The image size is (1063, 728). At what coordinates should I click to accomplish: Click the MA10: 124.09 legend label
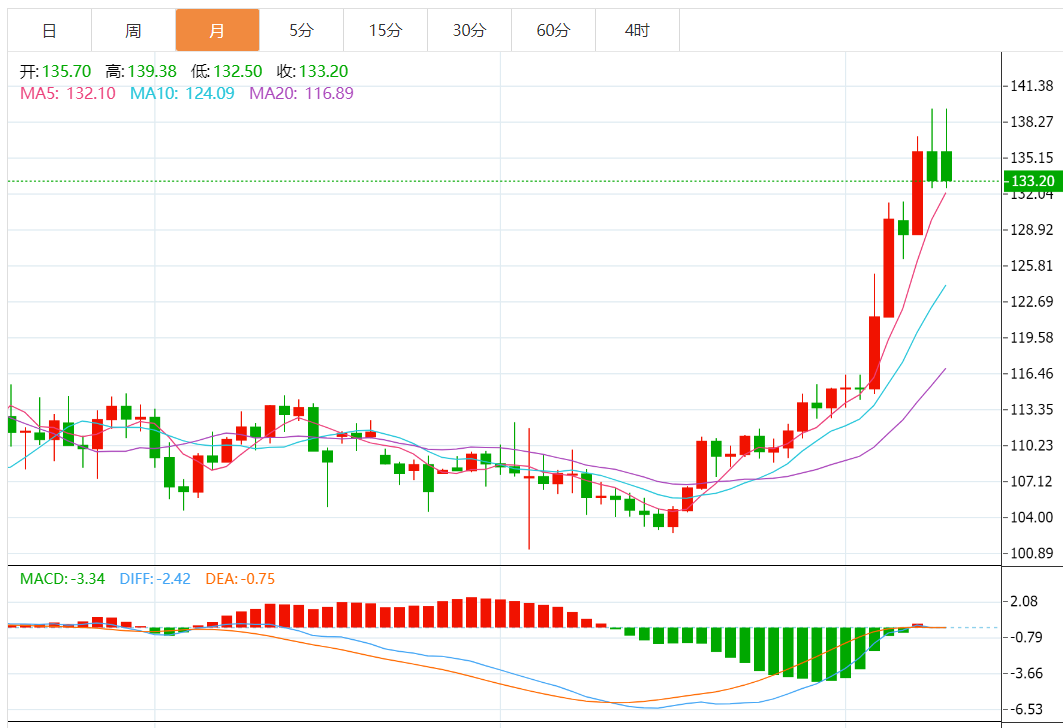[x=182, y=93]
